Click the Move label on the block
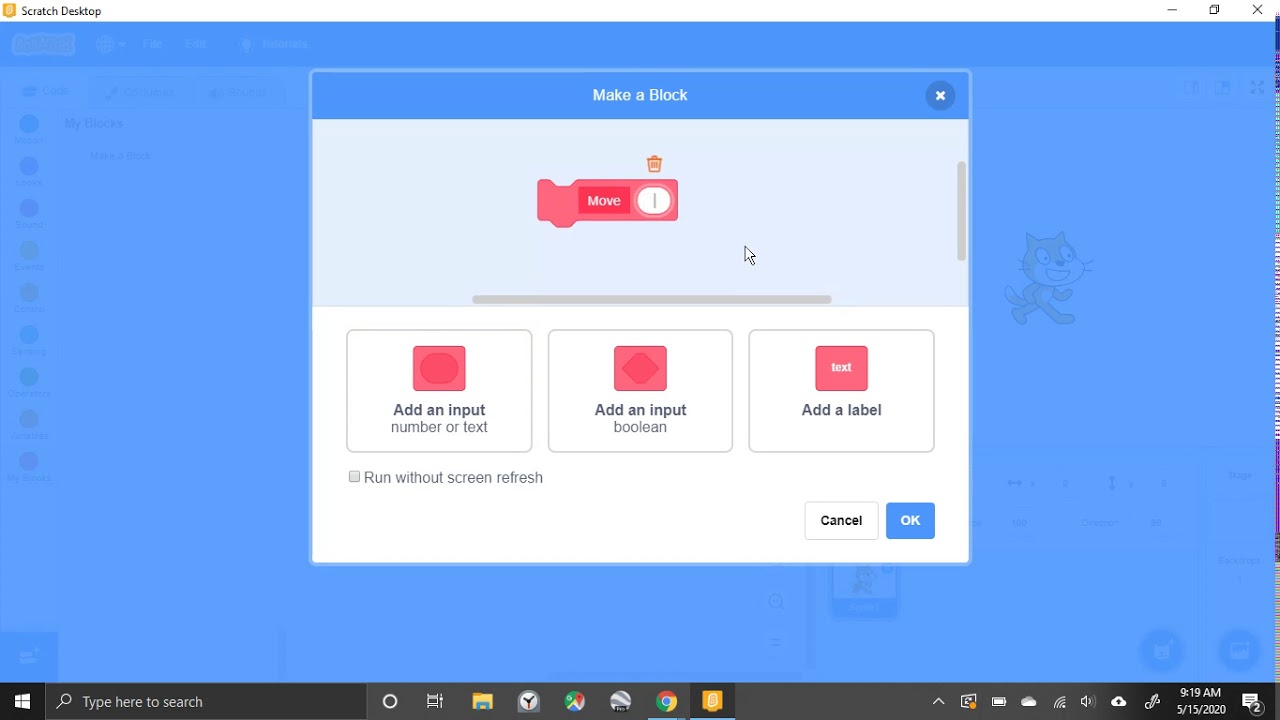The image size is (1280, 720). pos(604,201)
